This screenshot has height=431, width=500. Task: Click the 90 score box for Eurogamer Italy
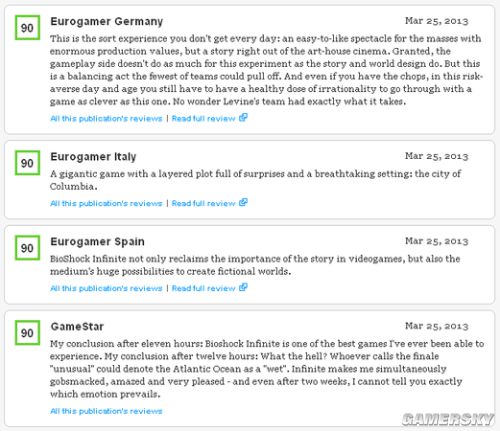27,163
